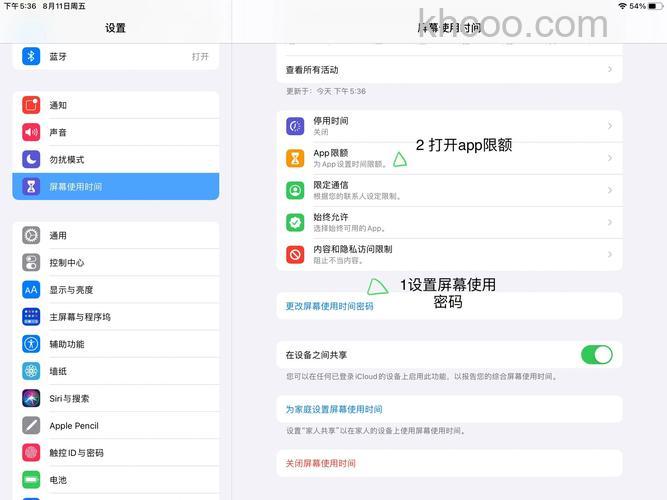Tap 查看所有活动 label
The image size is (667, 500).
pyautogui.click(x=312, y=70)
